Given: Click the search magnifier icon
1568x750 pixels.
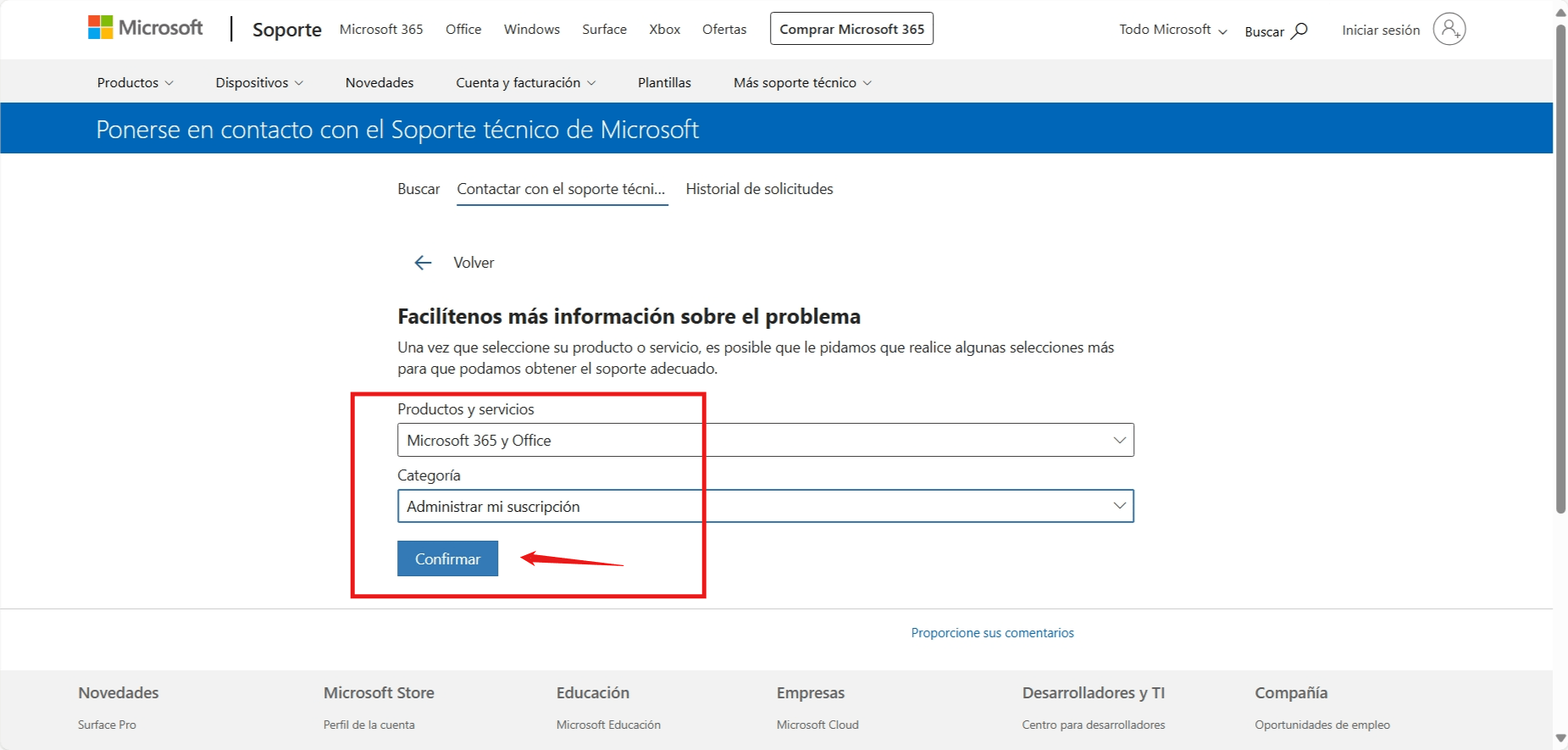Looking at the screenshot, I should (x=1299, y=31).
